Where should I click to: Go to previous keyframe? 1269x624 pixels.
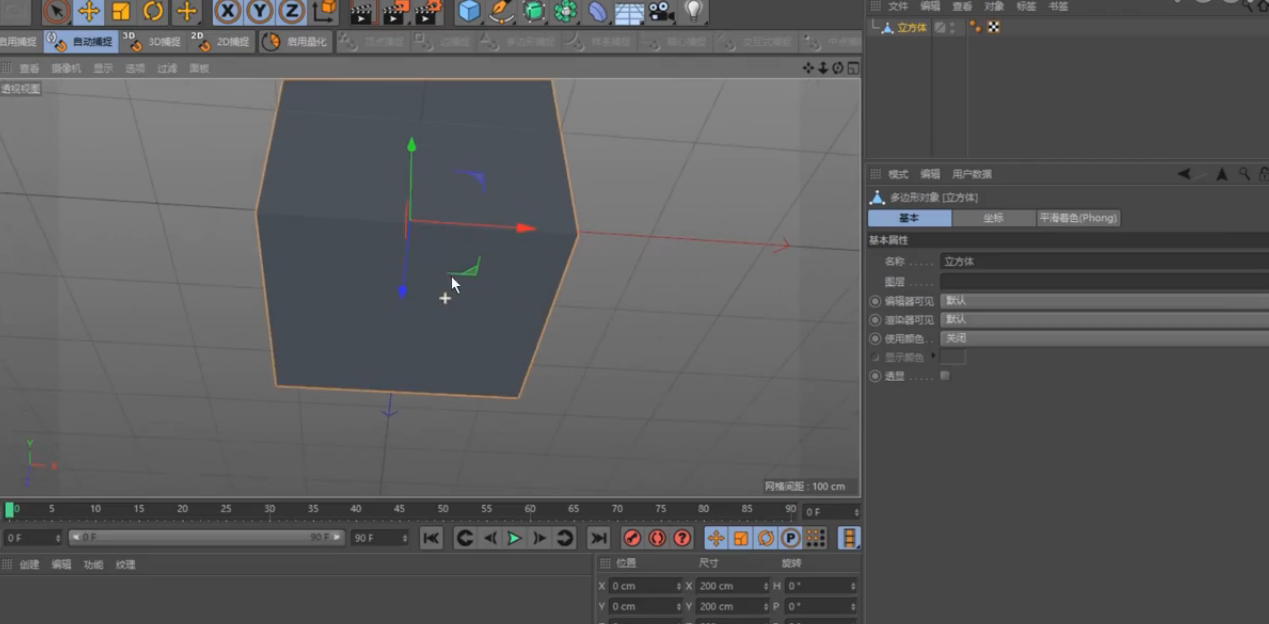pos(465,538)
